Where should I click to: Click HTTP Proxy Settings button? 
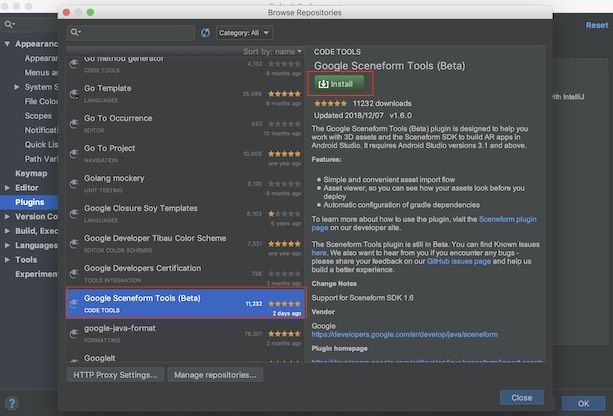115,375
